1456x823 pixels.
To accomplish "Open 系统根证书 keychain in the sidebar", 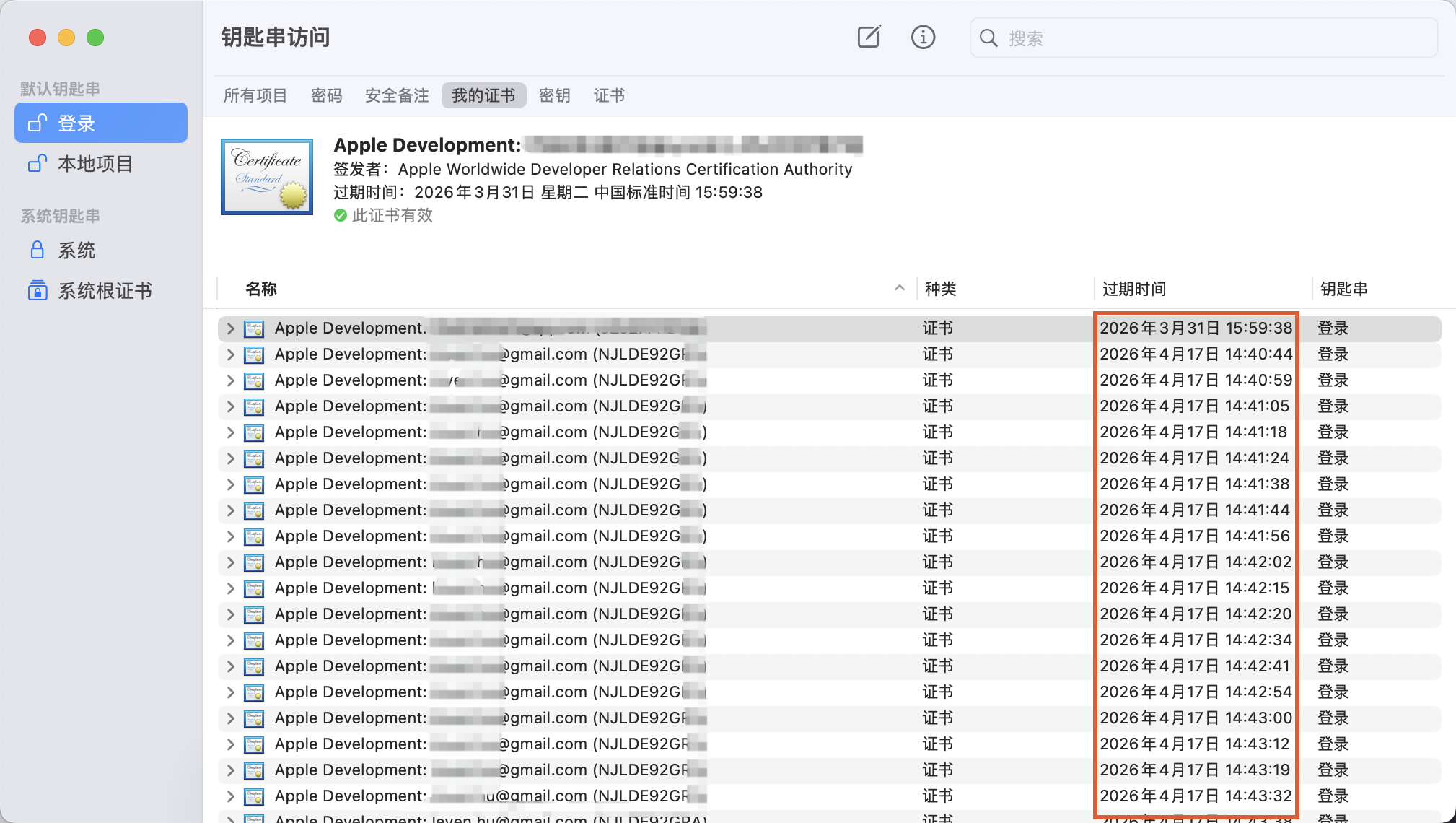I will coord(105,291).
